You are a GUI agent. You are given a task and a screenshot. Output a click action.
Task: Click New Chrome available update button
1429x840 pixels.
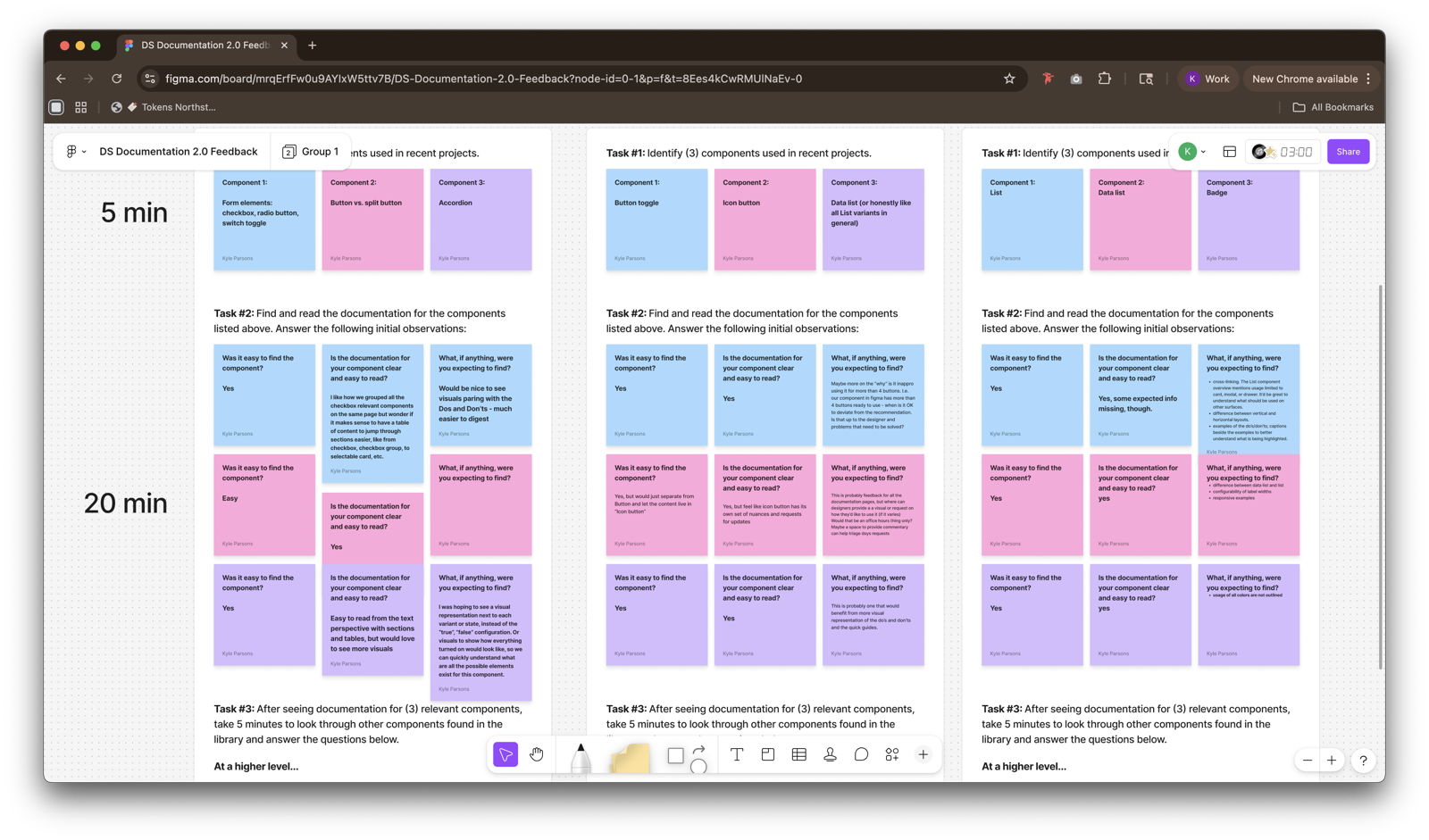(1304, 79)
